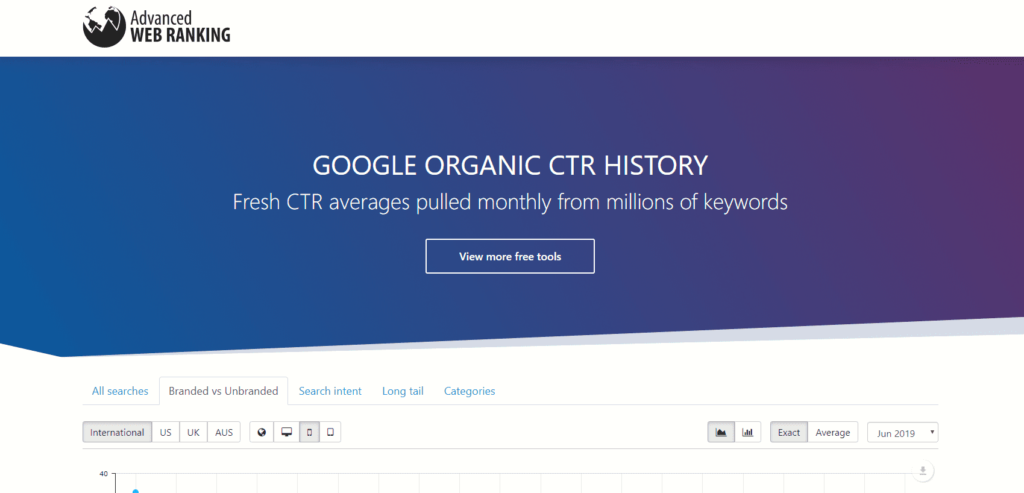Select the desktop device icon

[286, 432]
